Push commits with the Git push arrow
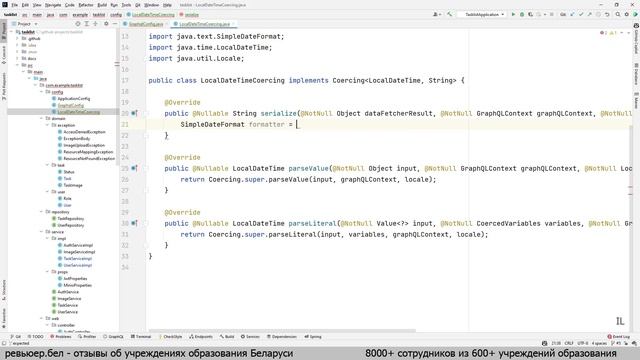Viewport: 640px width, 360px height. (x=589, y=14)
